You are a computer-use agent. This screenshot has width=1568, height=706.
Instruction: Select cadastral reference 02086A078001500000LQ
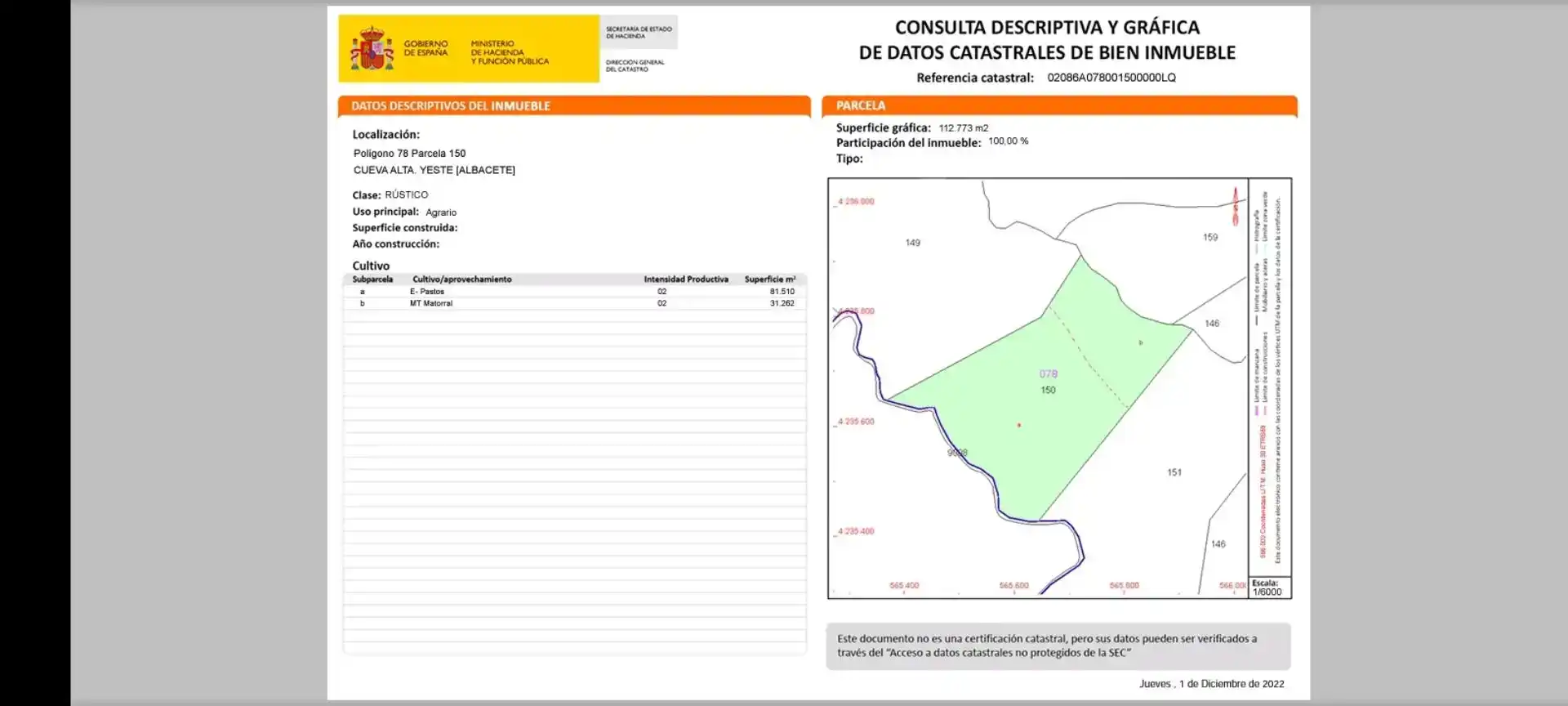coord(1111,78)
